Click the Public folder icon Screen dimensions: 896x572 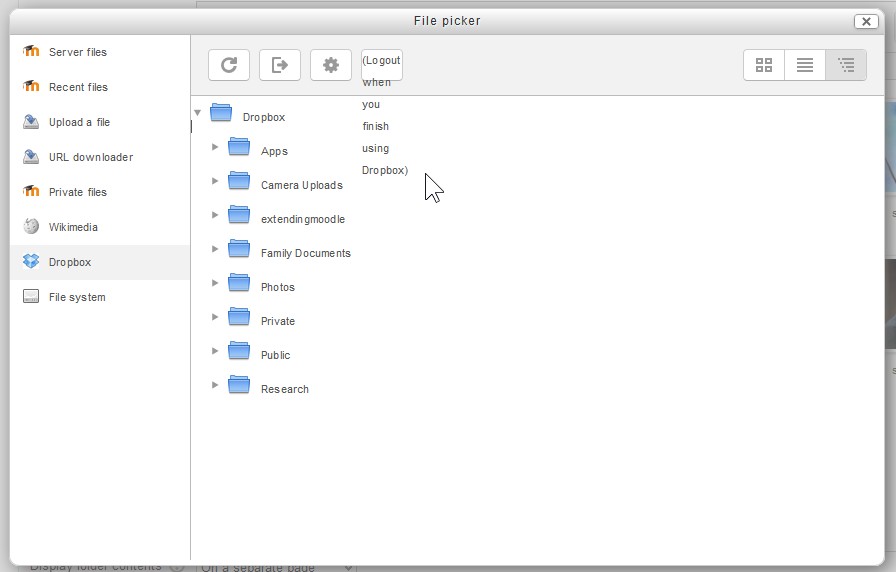coord(239,351)
